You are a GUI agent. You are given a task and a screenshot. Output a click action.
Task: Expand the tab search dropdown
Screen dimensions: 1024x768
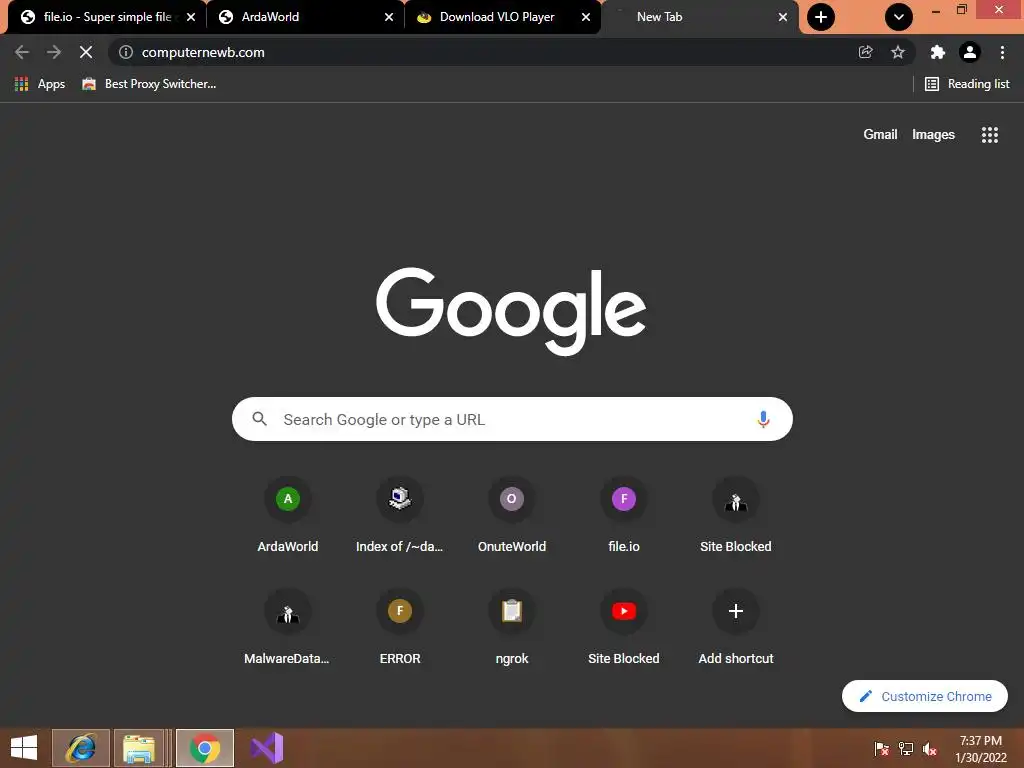point(899,17)
